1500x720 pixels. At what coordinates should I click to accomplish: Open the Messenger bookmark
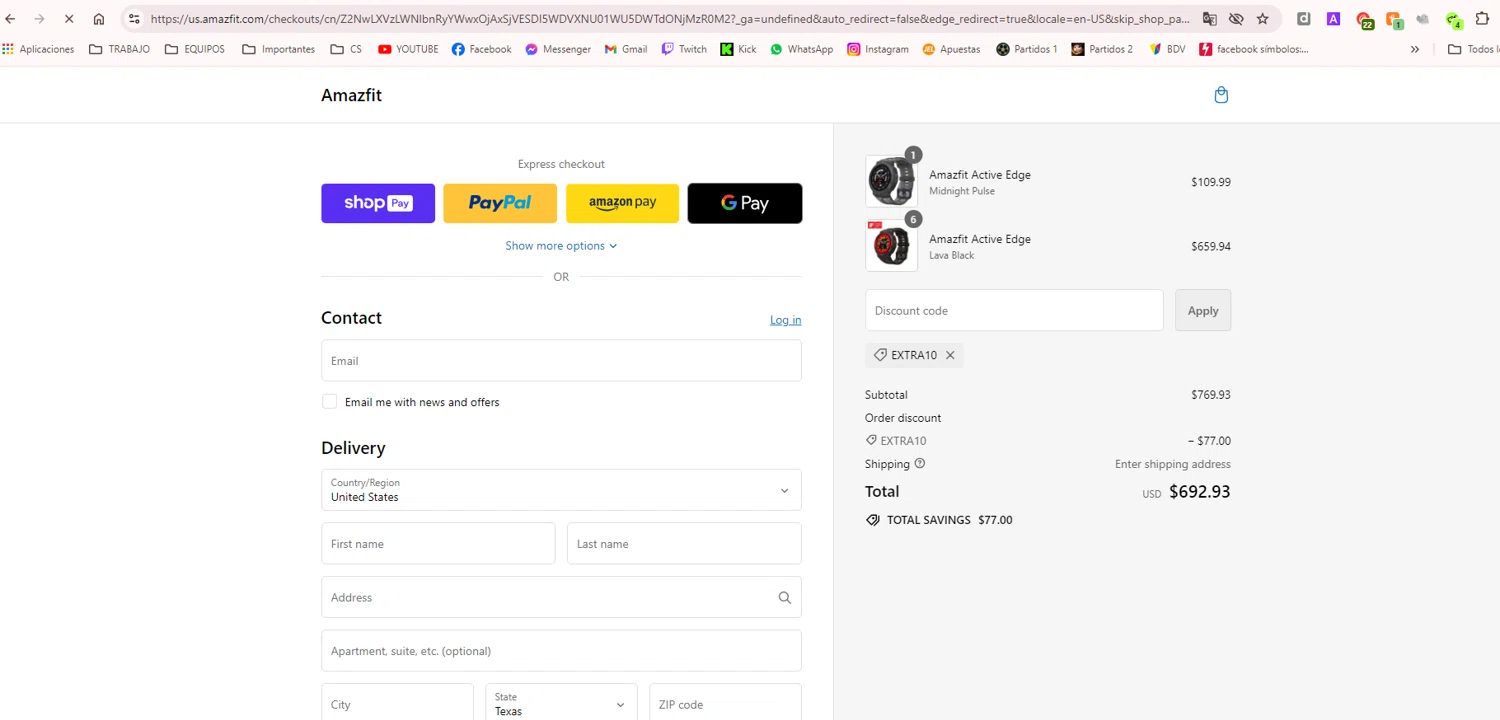(x=558, y=49)
